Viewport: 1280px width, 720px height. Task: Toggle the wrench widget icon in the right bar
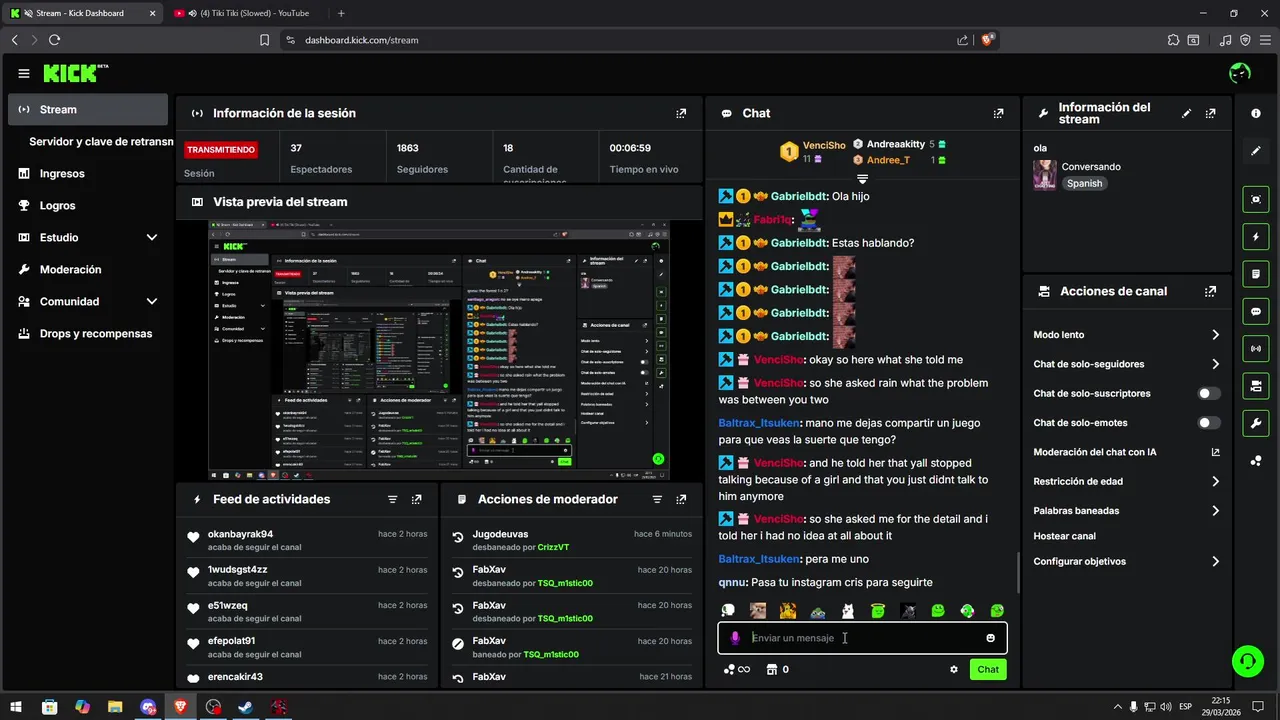pos(1256,423)
